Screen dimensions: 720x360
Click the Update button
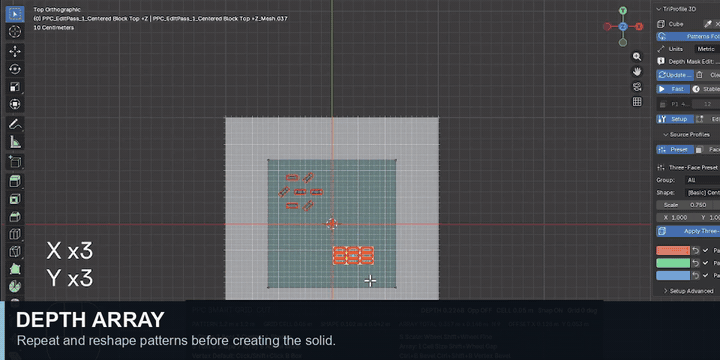click(x=675, y=75)
